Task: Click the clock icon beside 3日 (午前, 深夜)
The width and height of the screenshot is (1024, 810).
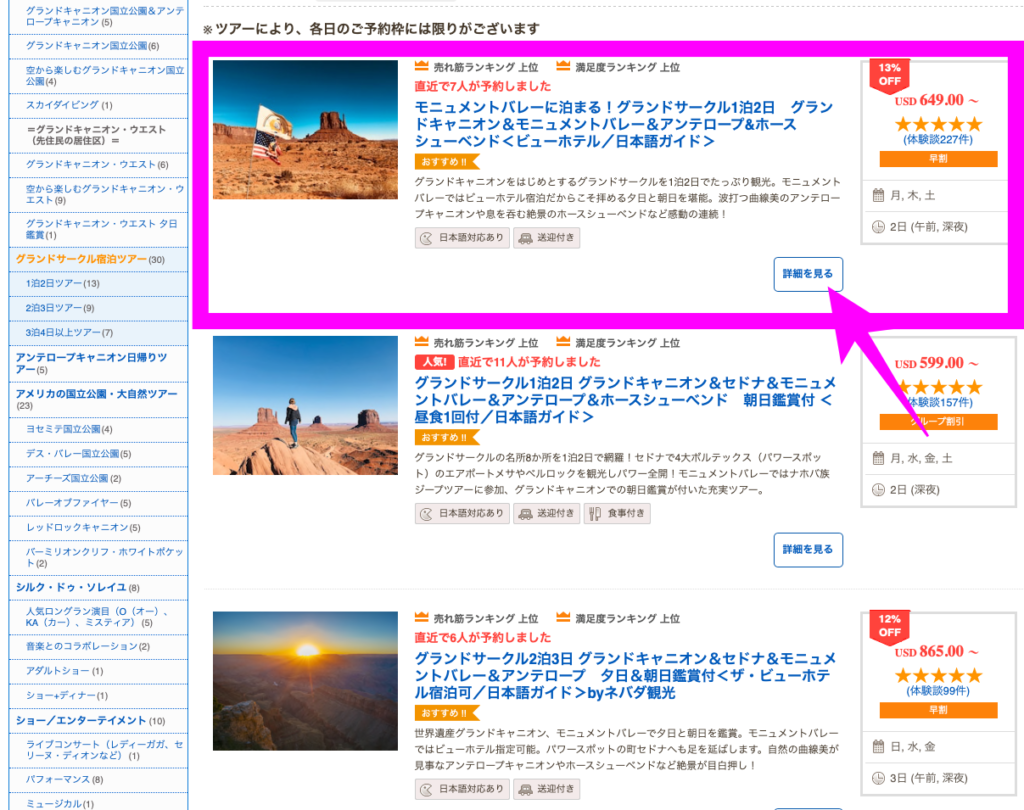Action: coord(878,777)
